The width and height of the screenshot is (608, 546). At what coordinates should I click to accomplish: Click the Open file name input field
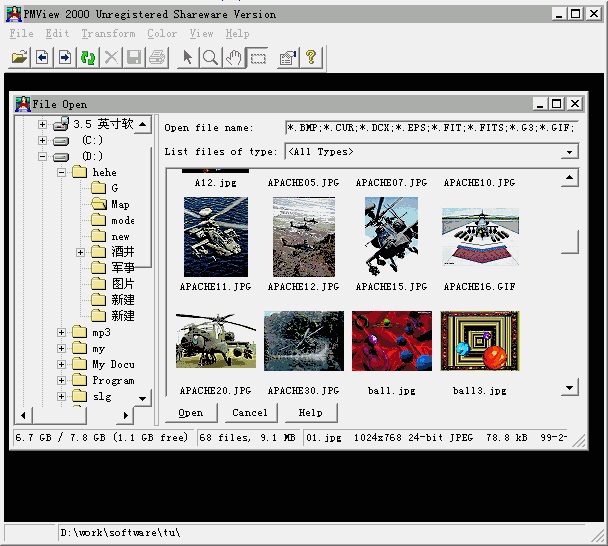click(430, 128)
